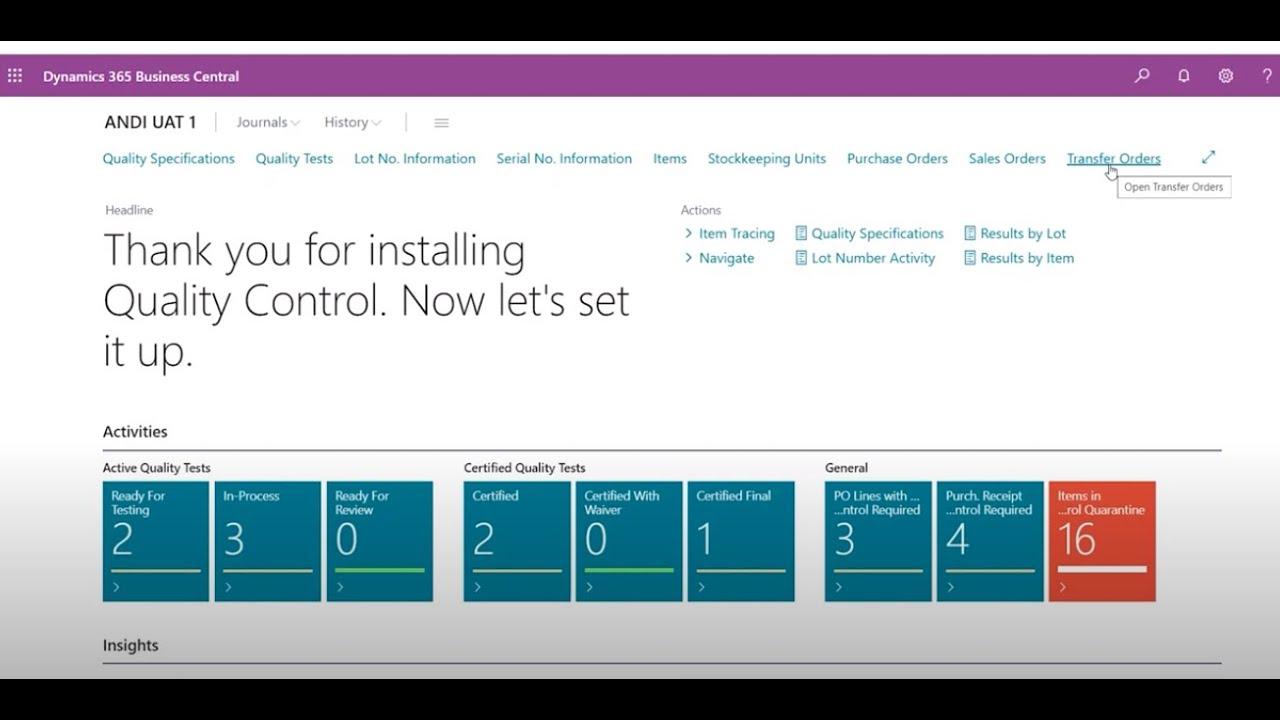This screenshot has width=1280, height=720.
Task: Open Results by Item report
Action: pos(1027,258)
